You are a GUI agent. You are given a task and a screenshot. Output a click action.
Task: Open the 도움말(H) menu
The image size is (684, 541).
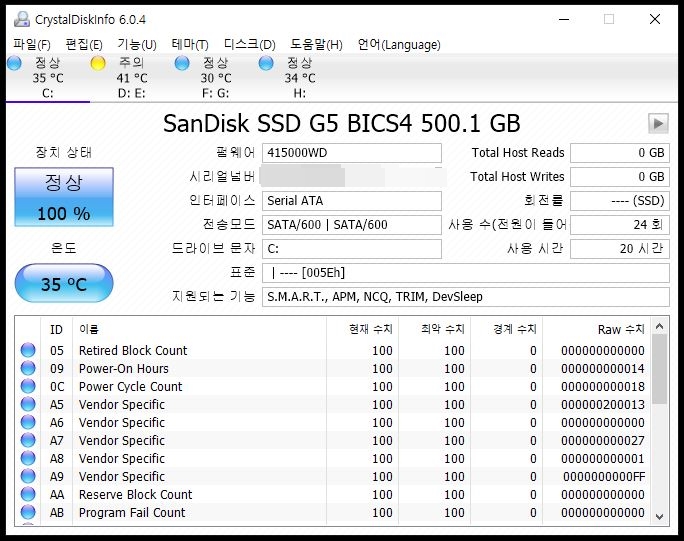point(316,45)
